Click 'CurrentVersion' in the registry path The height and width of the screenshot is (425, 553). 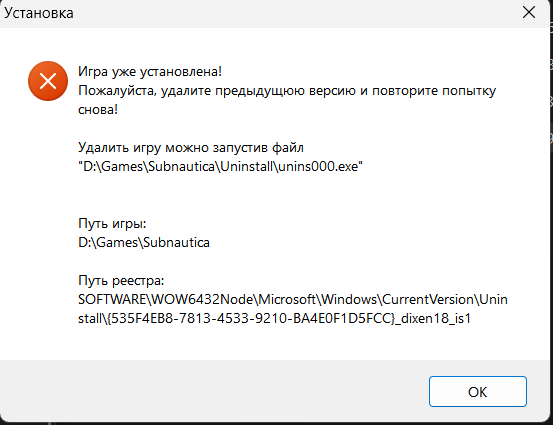pyautogui.click(x=429, y=299)
